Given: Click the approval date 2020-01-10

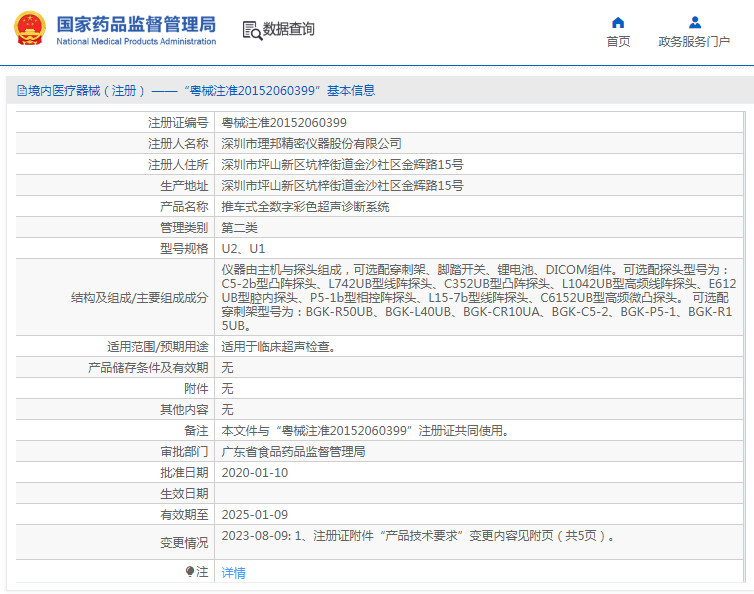Looking at the screenshot, I should point(254,473).
